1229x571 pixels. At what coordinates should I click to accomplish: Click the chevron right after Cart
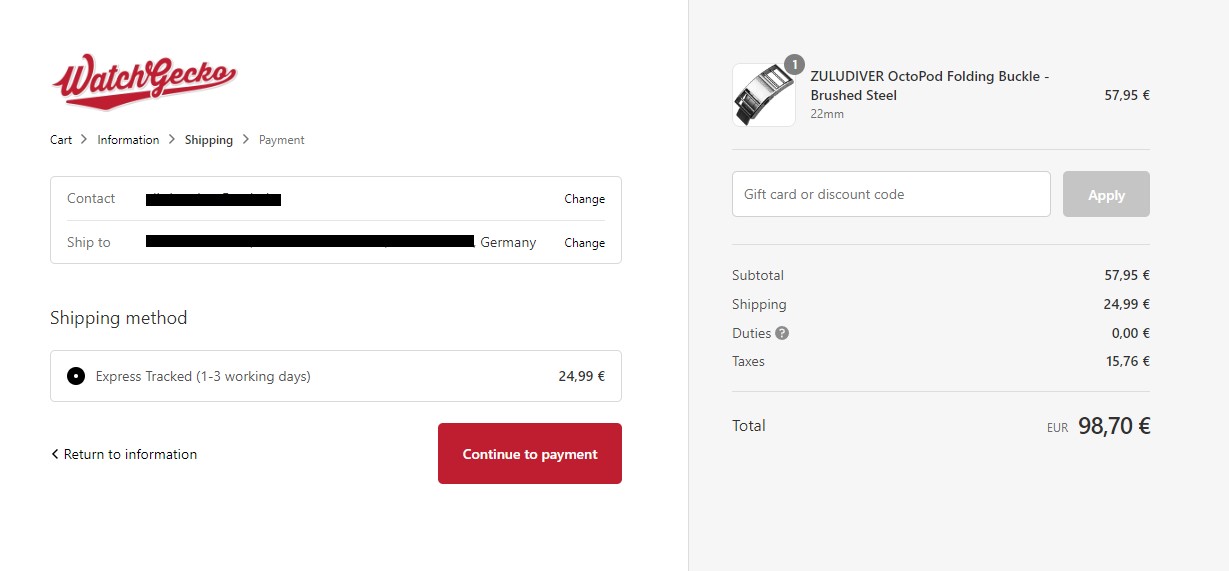84,140
